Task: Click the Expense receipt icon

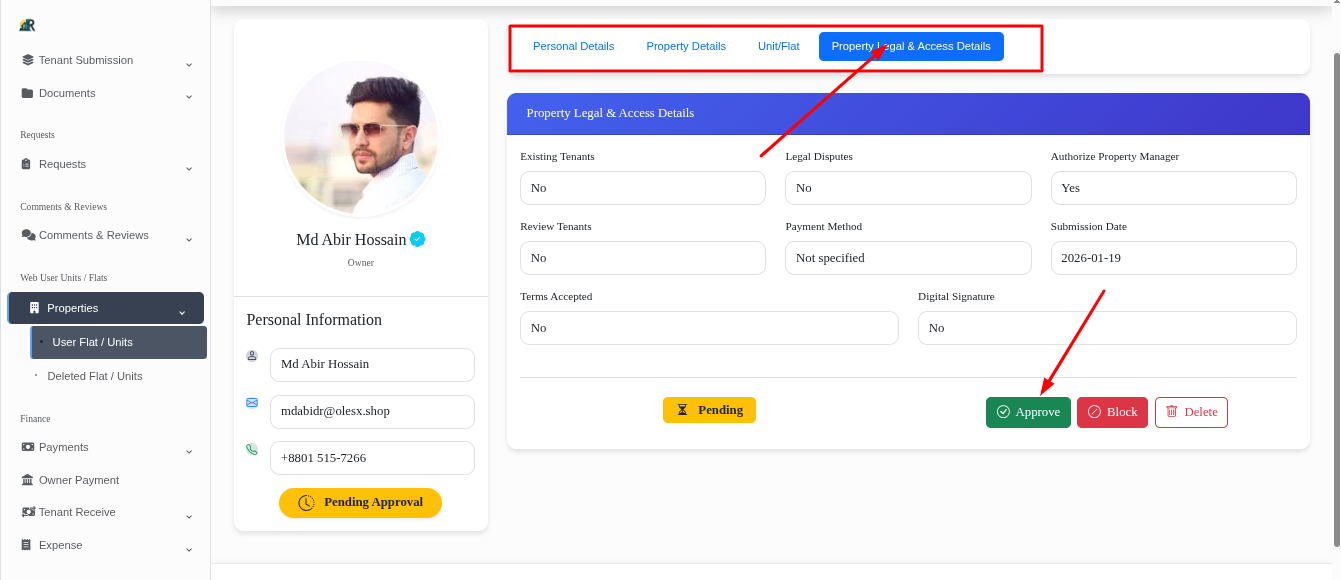Action: point(28,545)
